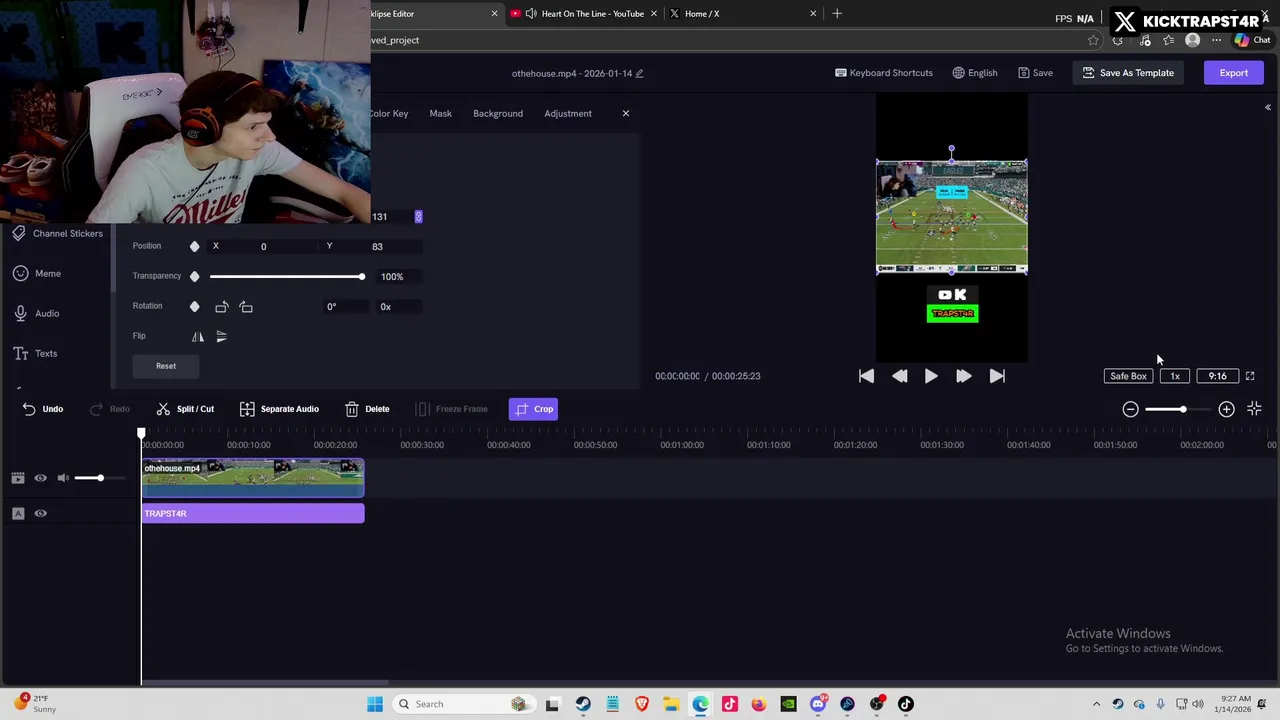The width and height of the screenshot is (1280, 720).
Task: Switch to the Adjustment tab
Action: 568,113
